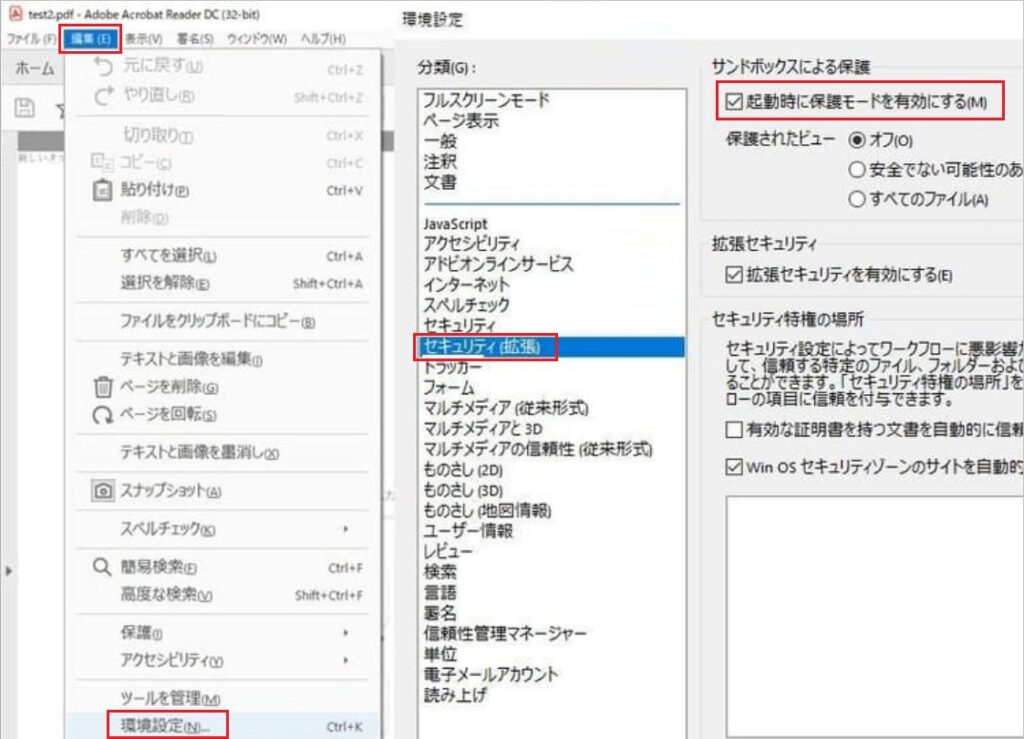Expand the アクセシビリティ submenu arrow
1024x739 pixels.
(x=345, y=660)
